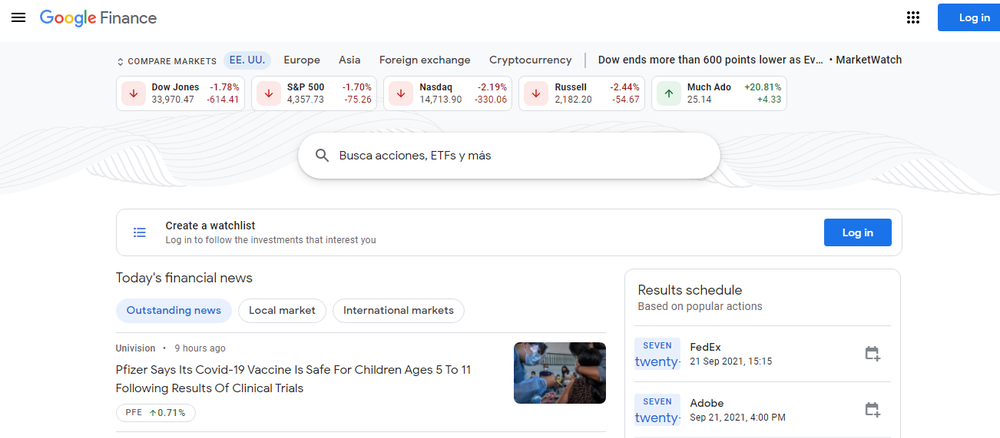The height and width of the screenshot is (438, 1000).
Task: Open the Russell index card
Action: (x=582, y=93)
